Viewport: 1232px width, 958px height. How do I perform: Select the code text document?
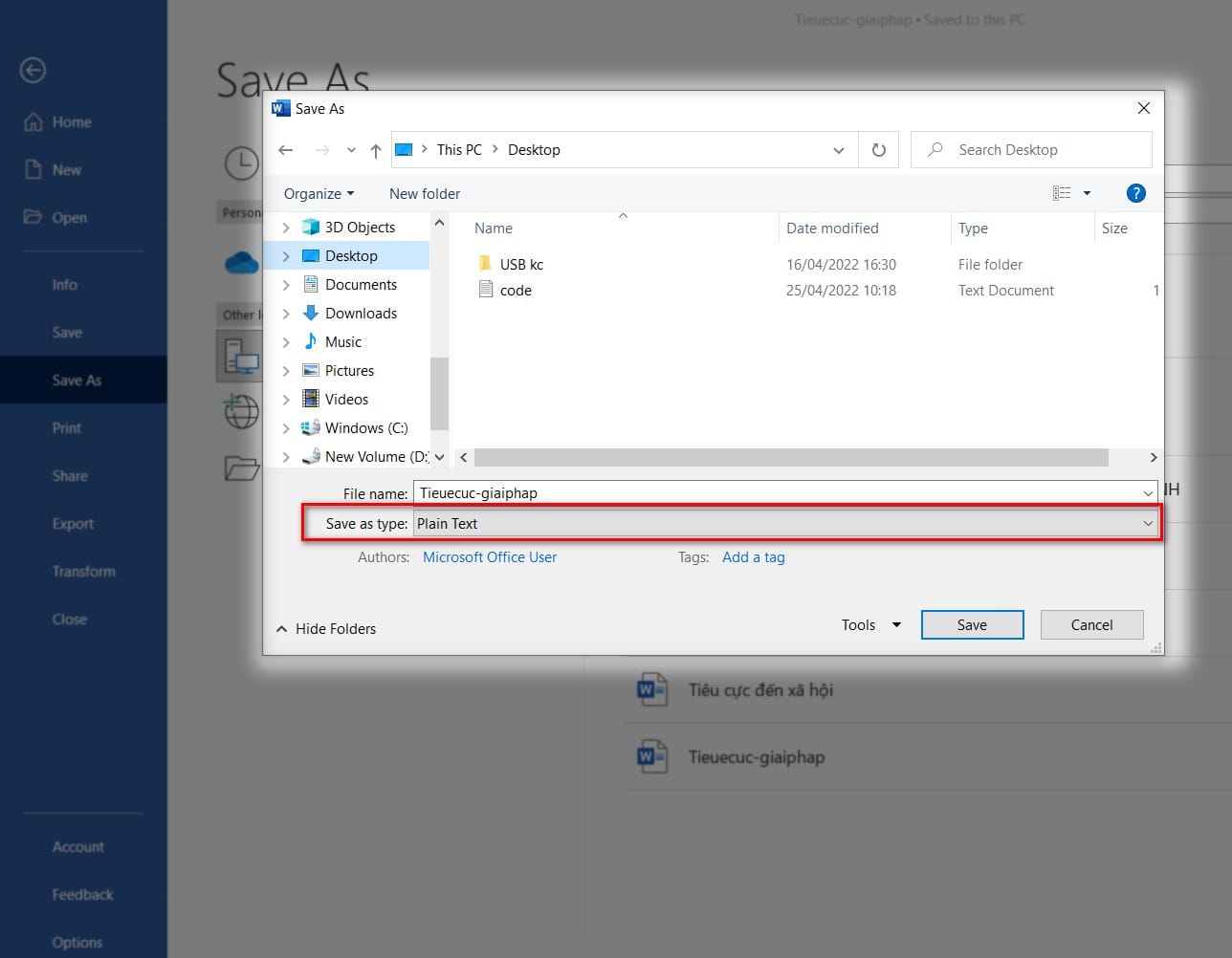[515, 291]
